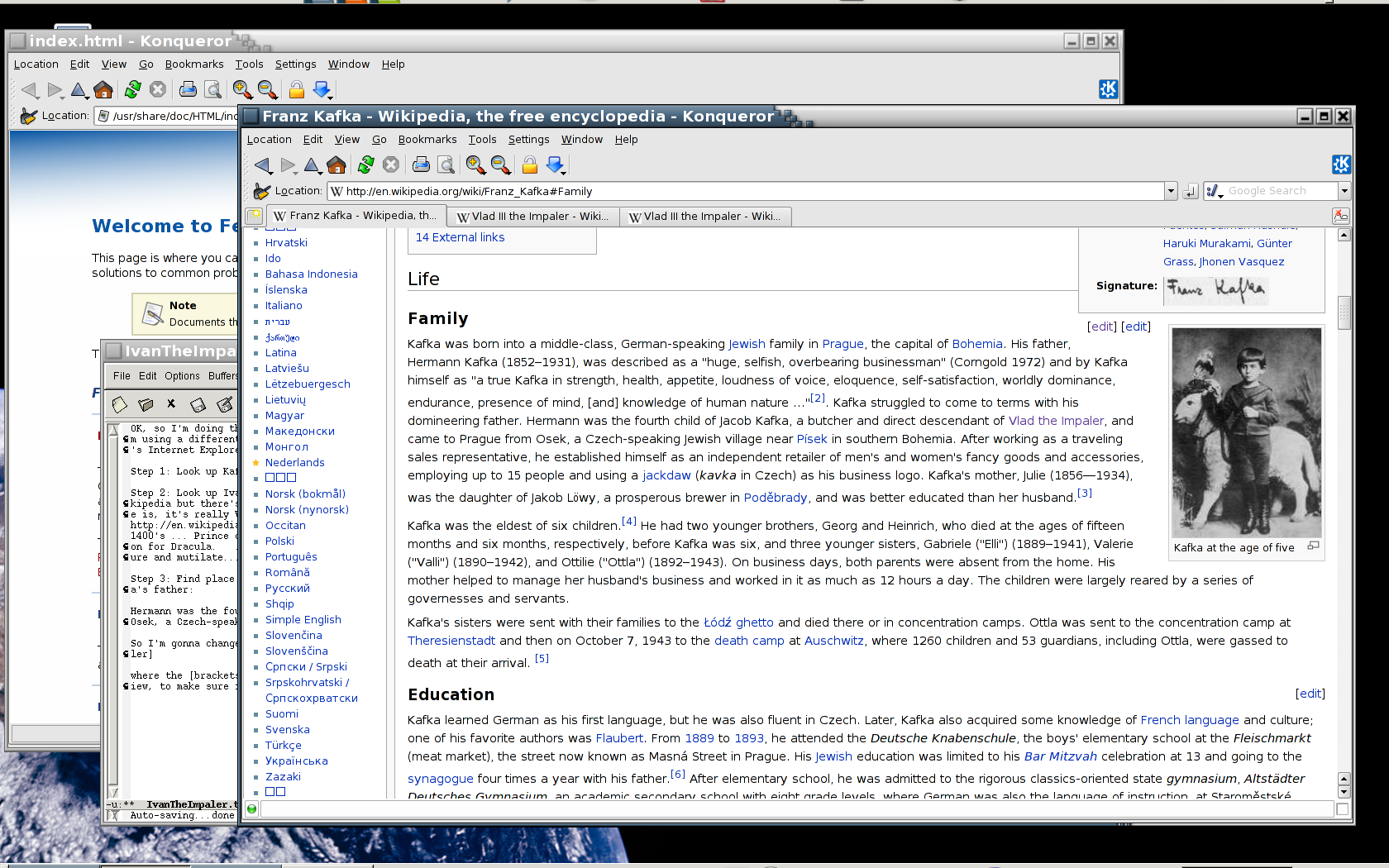1389x868 pixels.
Task: Click X icon in IvanTheImpaler editor toolbar
Action: [171, 404]
